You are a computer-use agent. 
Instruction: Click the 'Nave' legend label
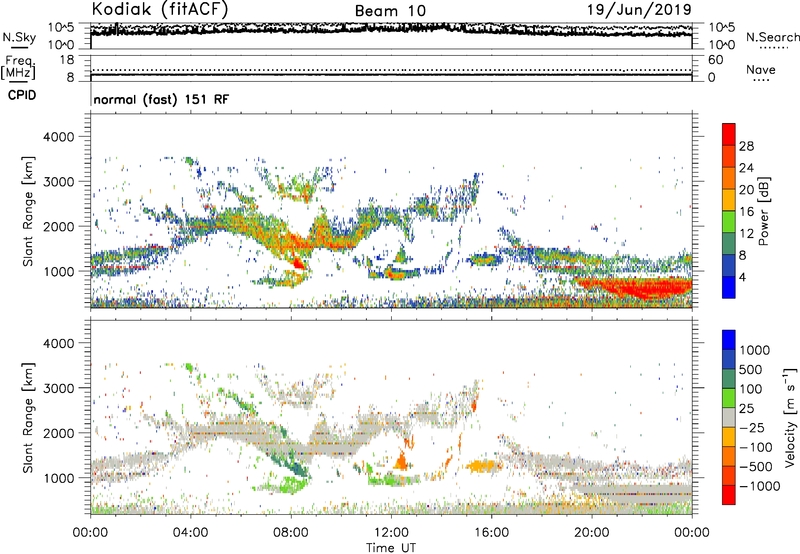(761, 70)
